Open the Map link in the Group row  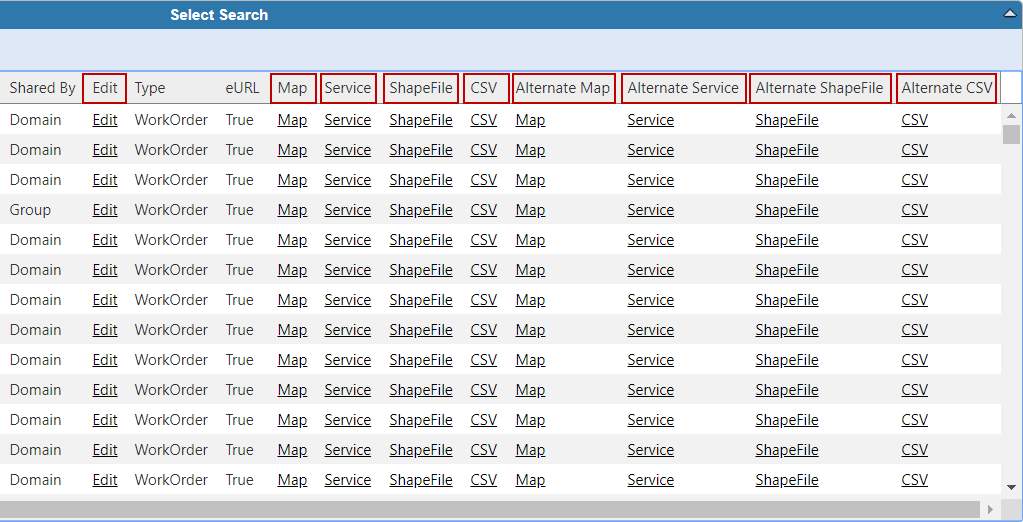292,210
